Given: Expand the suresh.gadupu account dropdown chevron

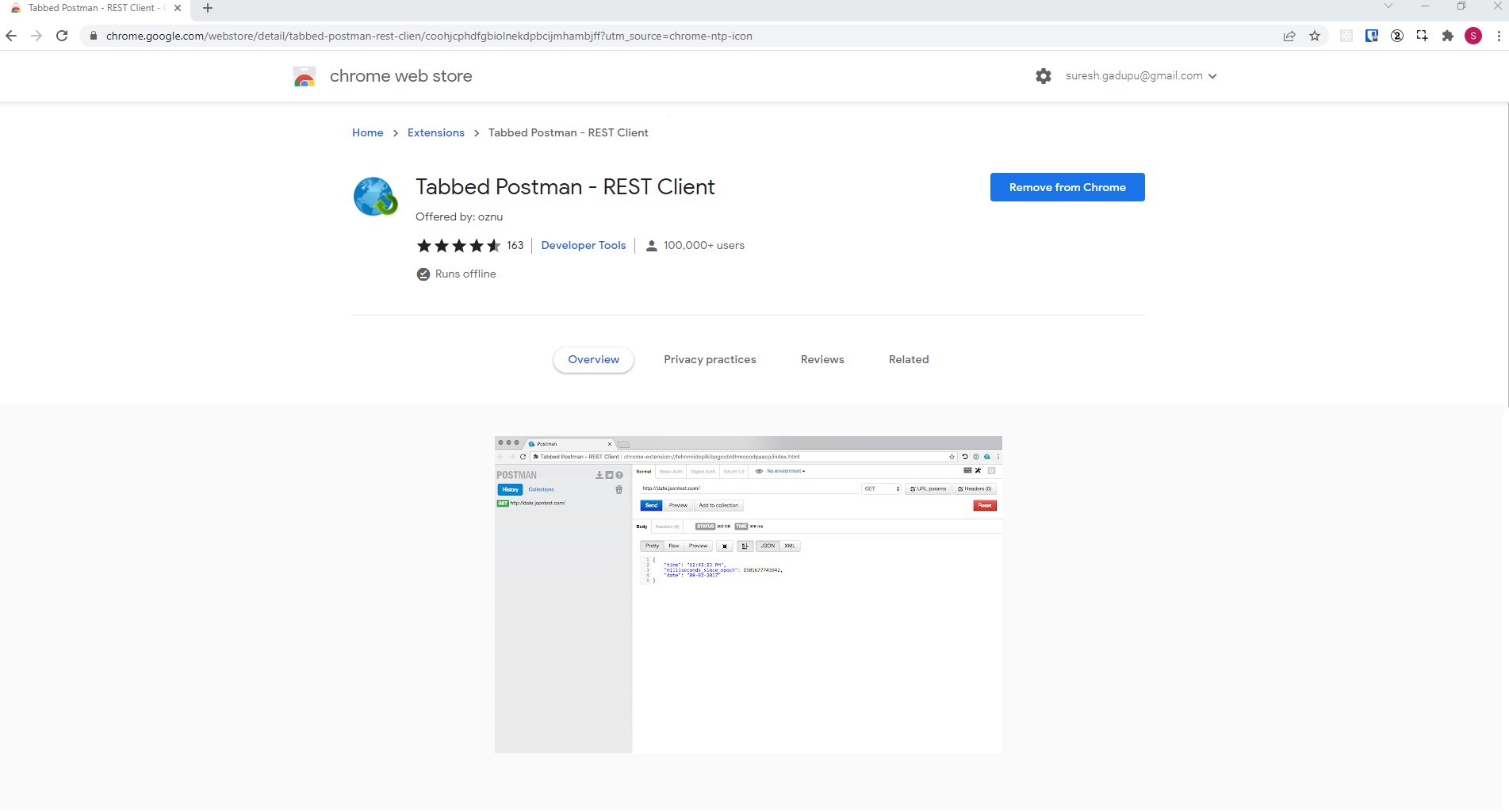Looking at the screenshot, I should pyautogui.click(x=1212, y=76).
